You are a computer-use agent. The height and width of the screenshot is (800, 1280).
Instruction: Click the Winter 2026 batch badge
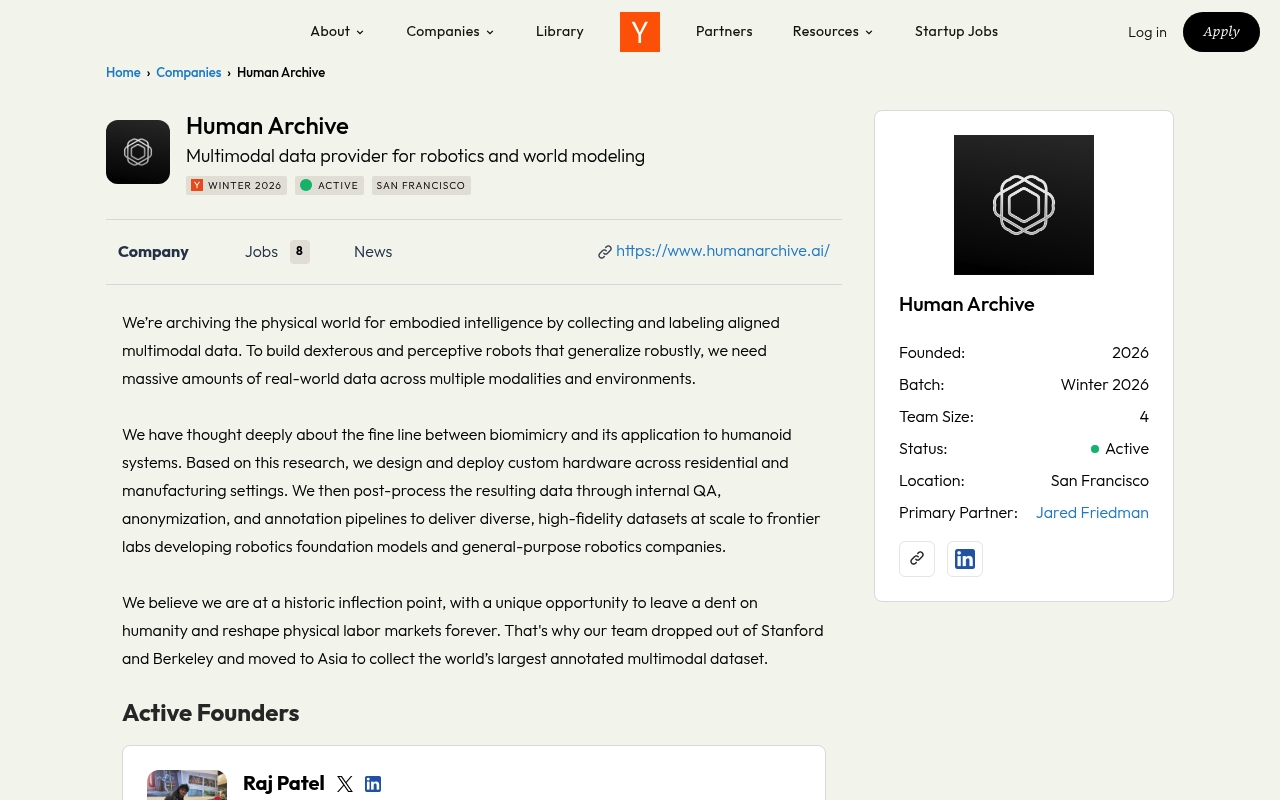point(236,185)
